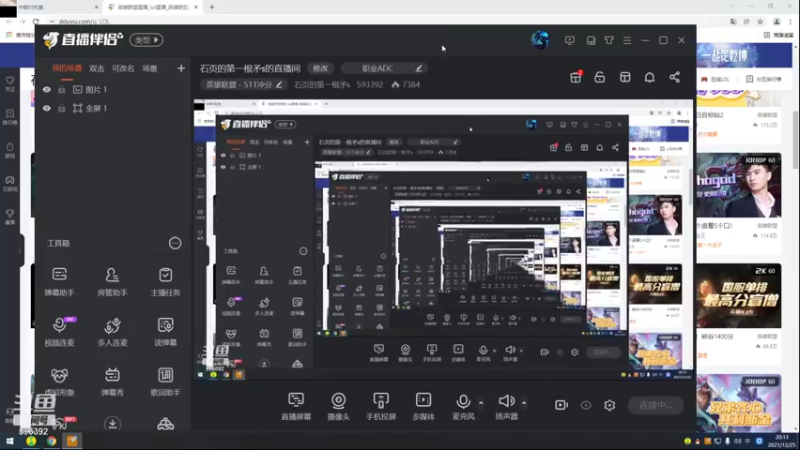Click the browser page scrollbar
Screen dimensions: 800x450
point(795,138)
